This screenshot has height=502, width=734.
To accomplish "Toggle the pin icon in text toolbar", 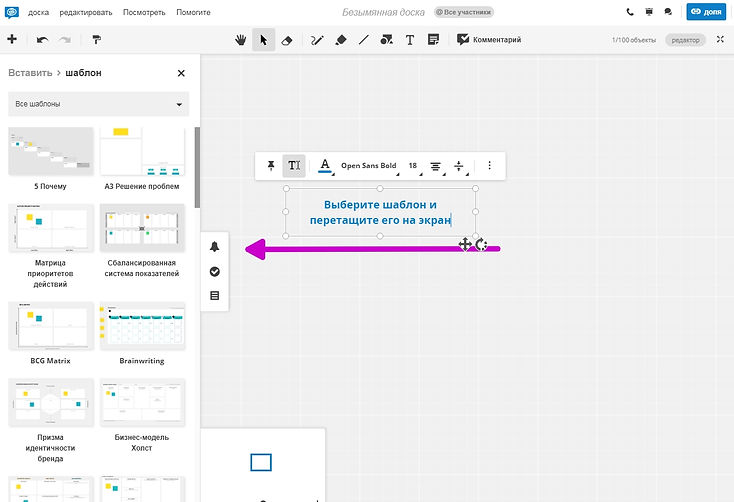I will point(271,165).
